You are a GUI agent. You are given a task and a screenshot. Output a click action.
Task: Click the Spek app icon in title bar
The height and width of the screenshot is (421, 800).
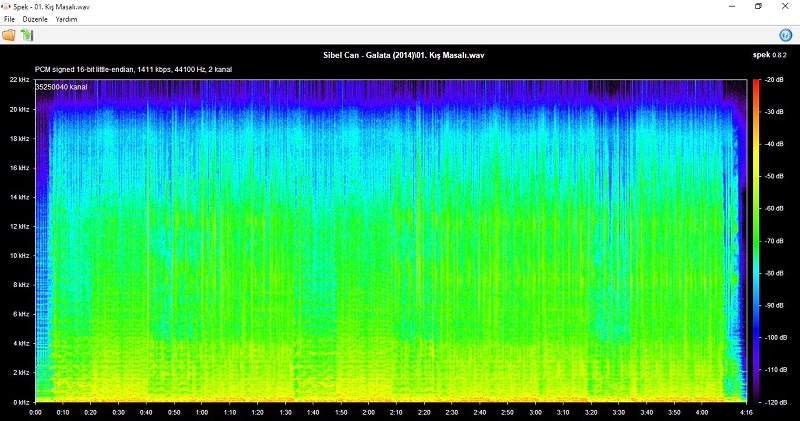pos(6,7)
